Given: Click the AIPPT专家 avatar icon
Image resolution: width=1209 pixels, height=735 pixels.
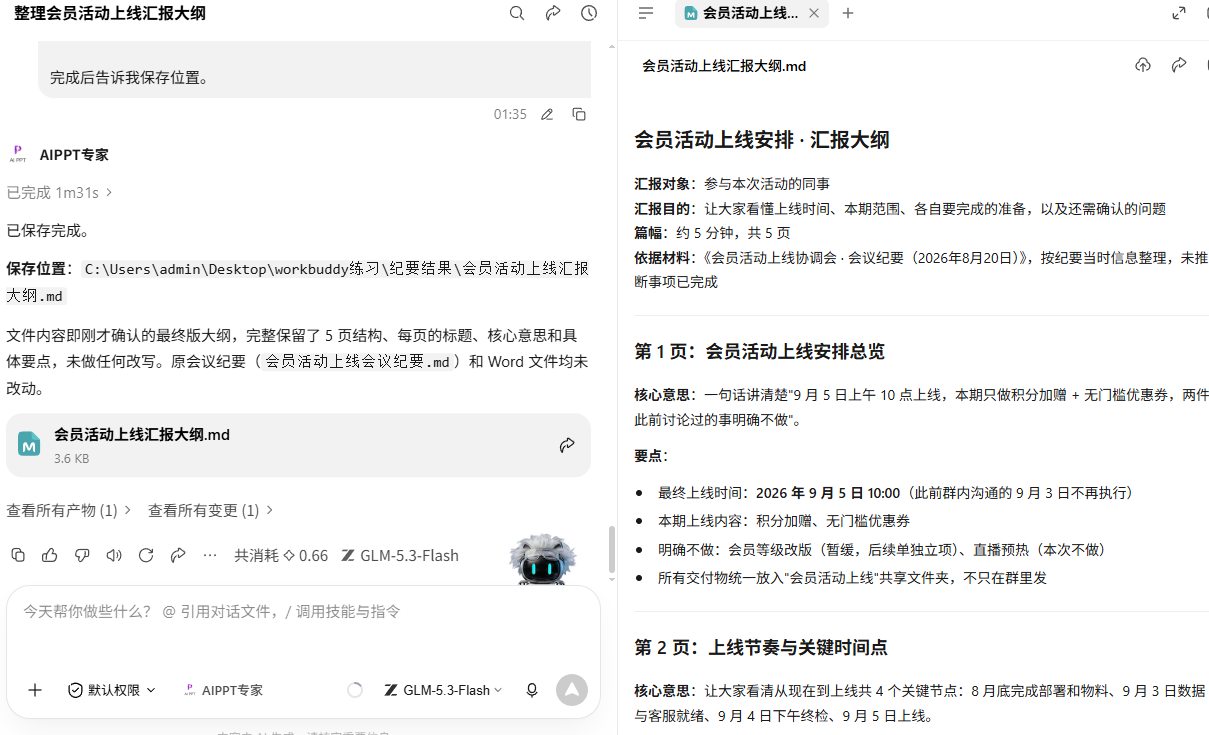Looking at the screenshot, I should click(x=18, y=154).
